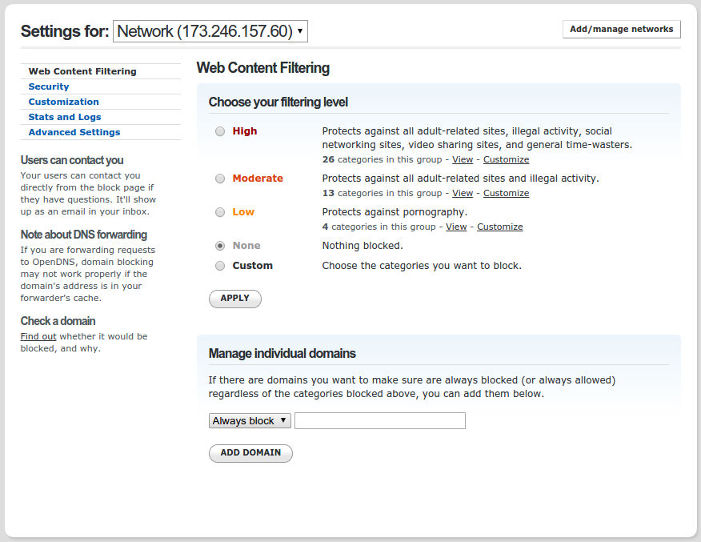Click the ADD DOMAIN button

(250, 453)
